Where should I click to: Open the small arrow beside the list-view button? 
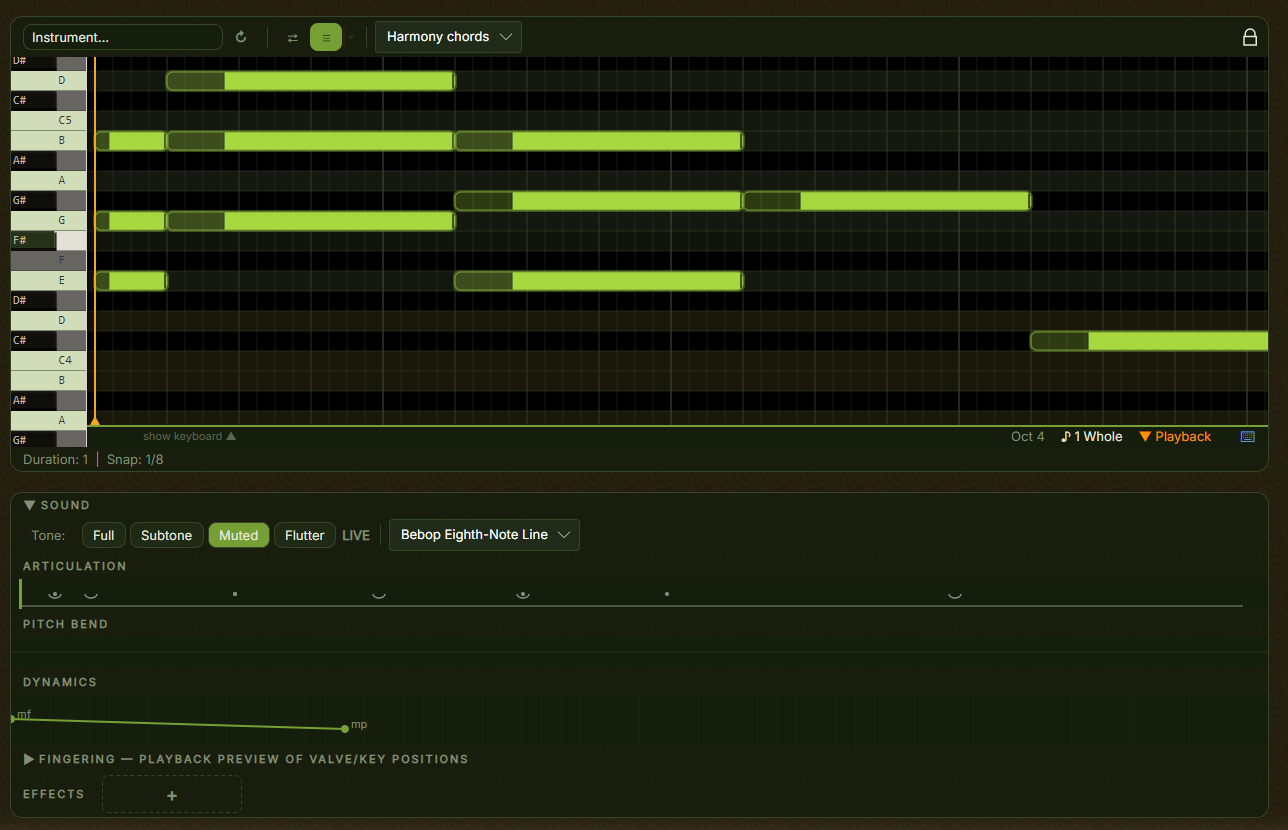tap(351, 37)
